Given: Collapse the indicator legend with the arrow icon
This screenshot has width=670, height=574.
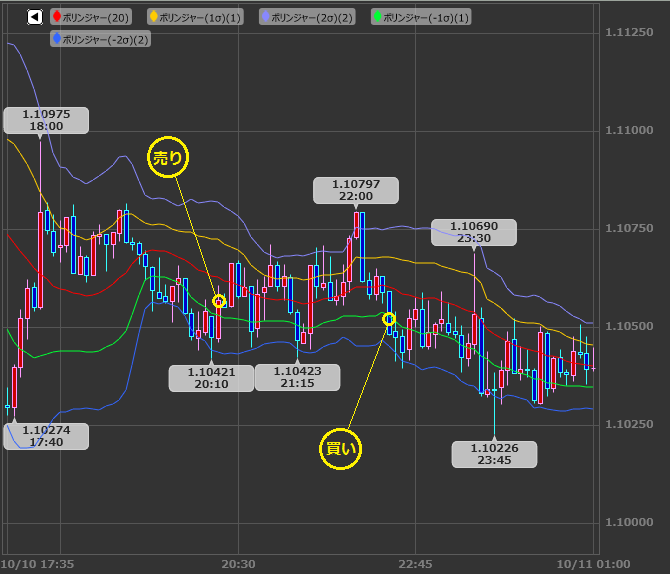Looking at the screenshot, I should [x=35, y=17].
